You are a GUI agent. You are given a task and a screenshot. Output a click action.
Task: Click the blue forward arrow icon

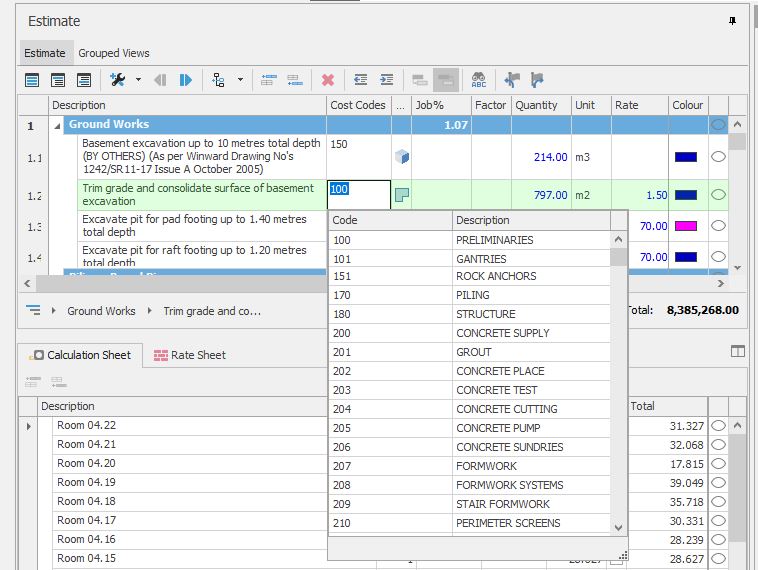click(185, 80)
